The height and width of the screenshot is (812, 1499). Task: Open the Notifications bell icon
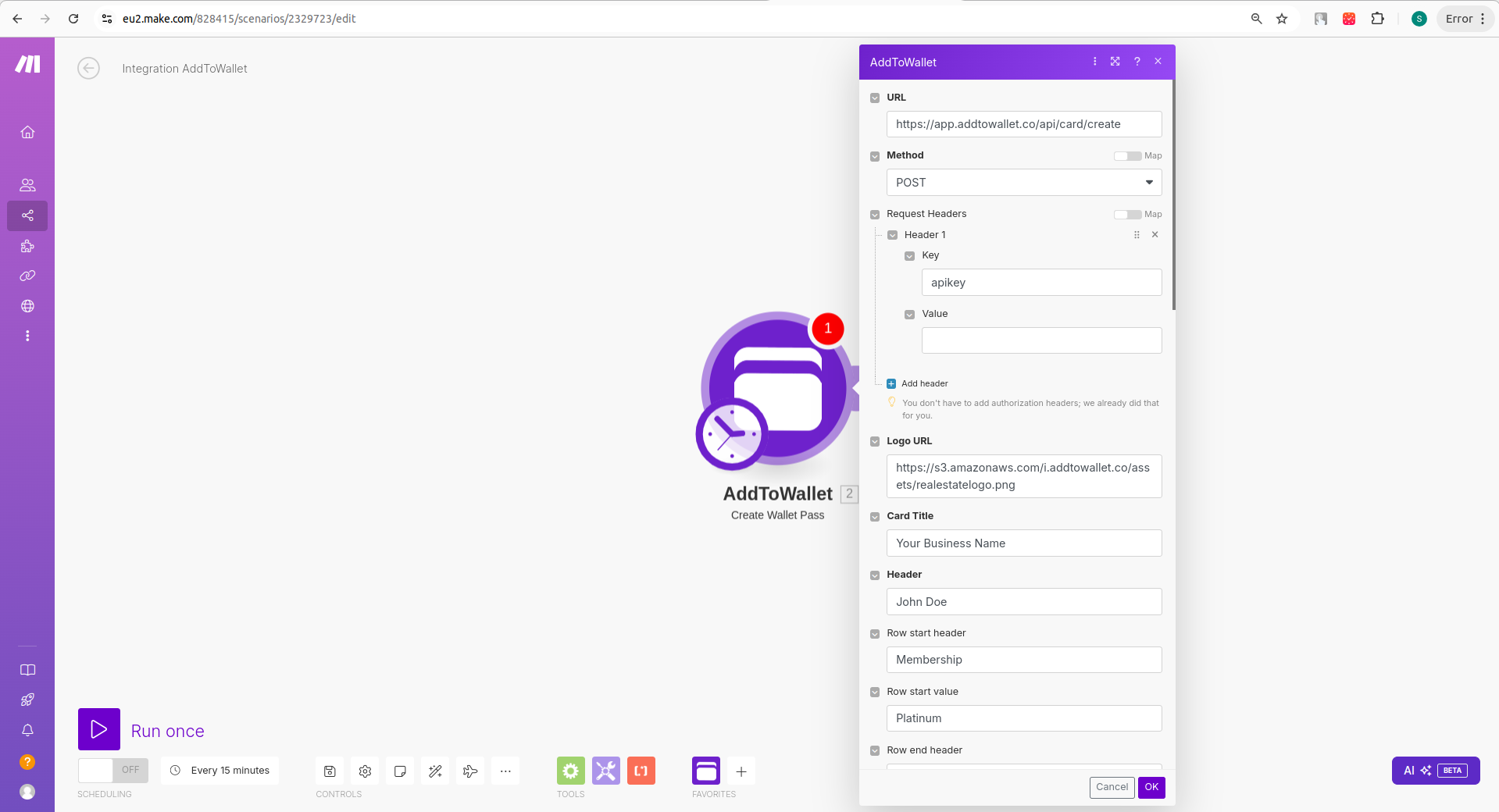pyautogui.click(x=27, y=730)
